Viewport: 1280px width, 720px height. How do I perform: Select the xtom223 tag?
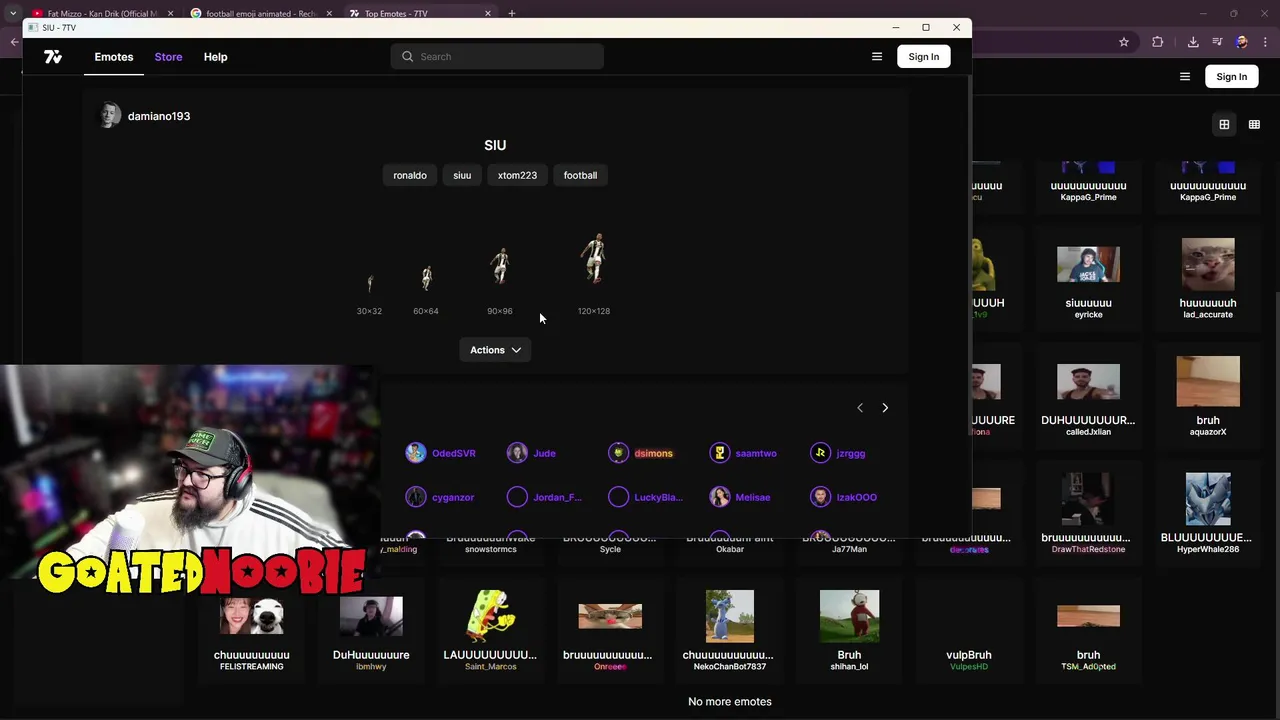click(517, 175)
